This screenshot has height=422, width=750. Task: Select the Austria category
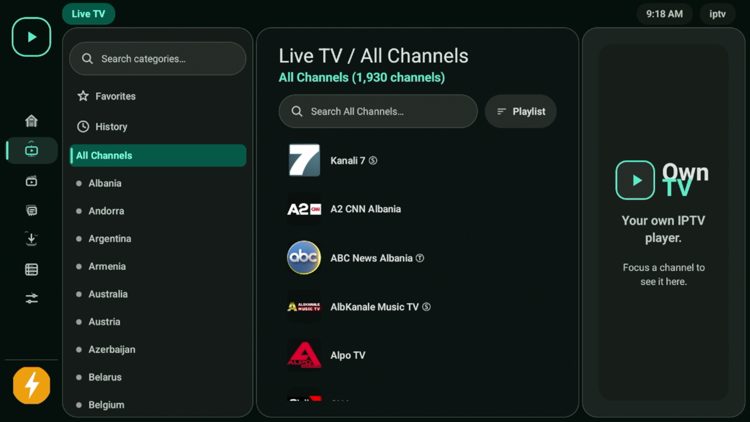(158, 322)
